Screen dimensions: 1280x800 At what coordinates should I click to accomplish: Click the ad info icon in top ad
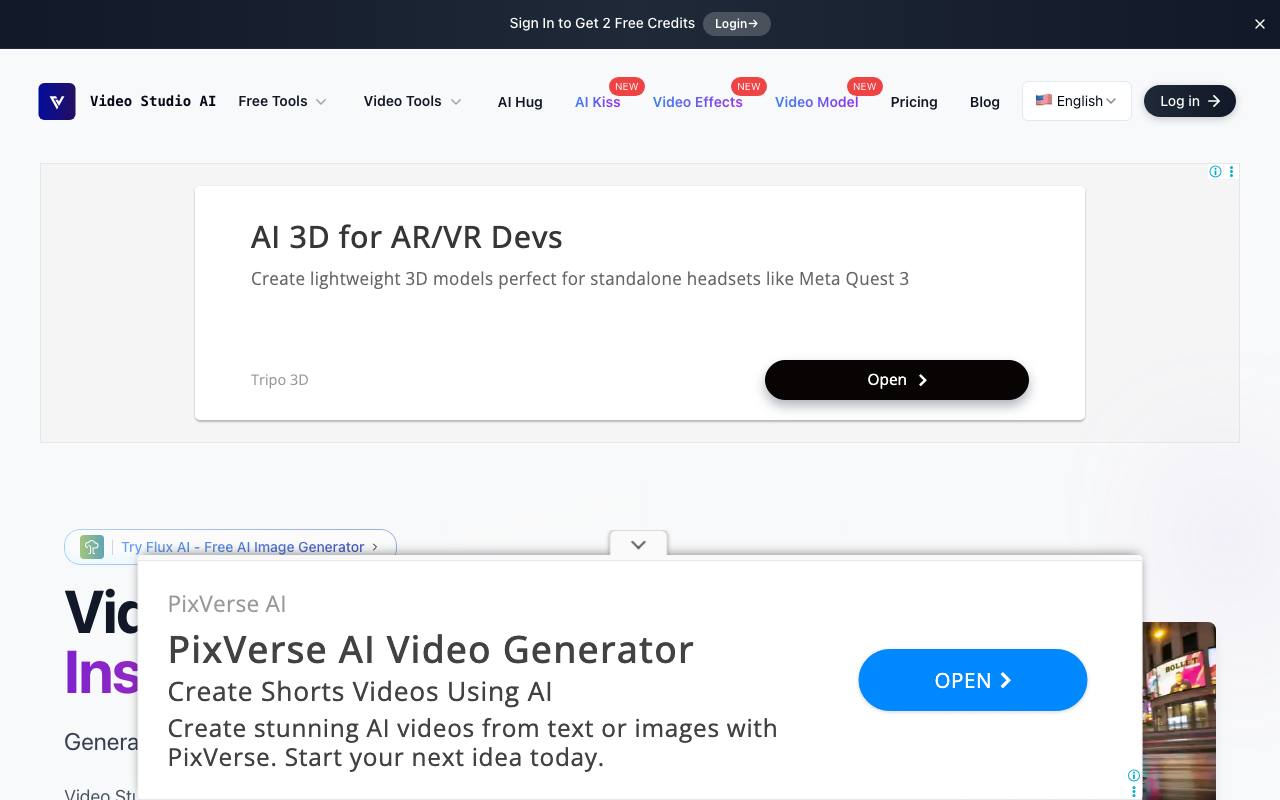(1215, 172)
